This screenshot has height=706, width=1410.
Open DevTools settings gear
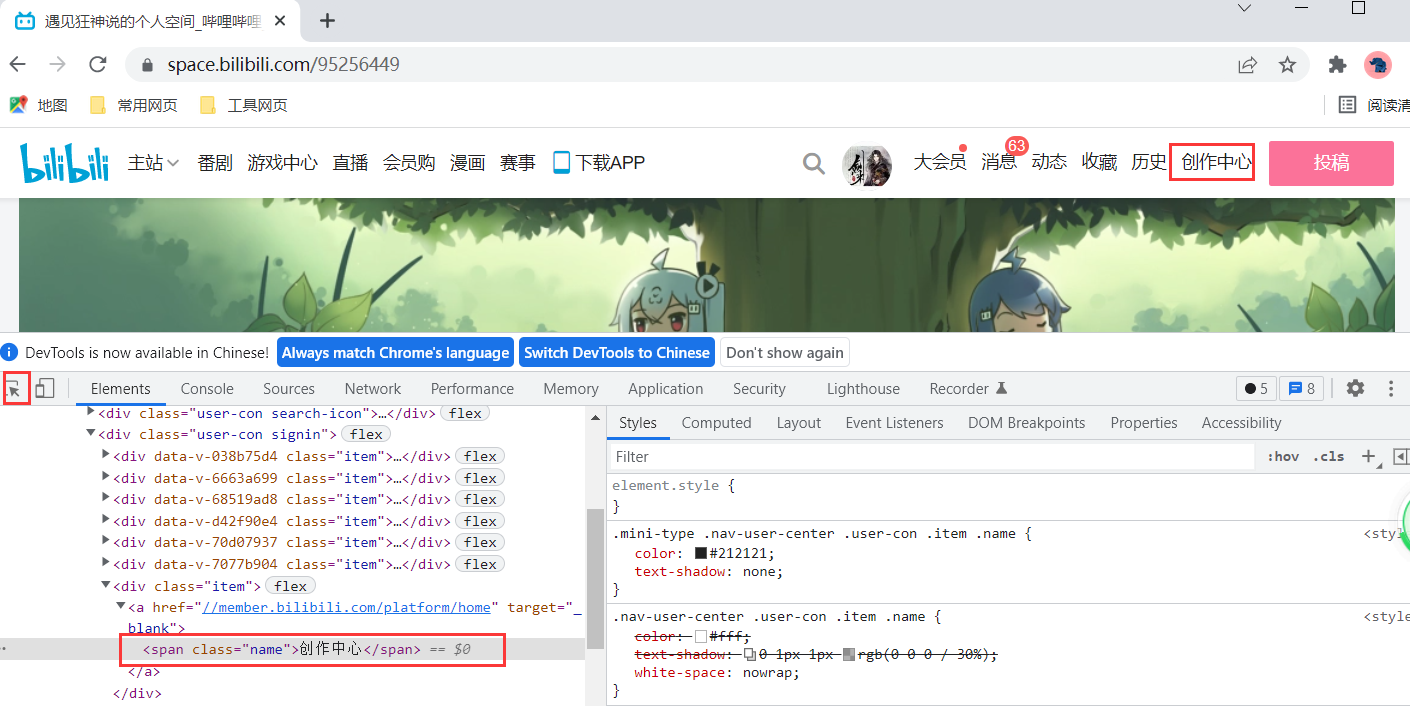point(1355,388)
